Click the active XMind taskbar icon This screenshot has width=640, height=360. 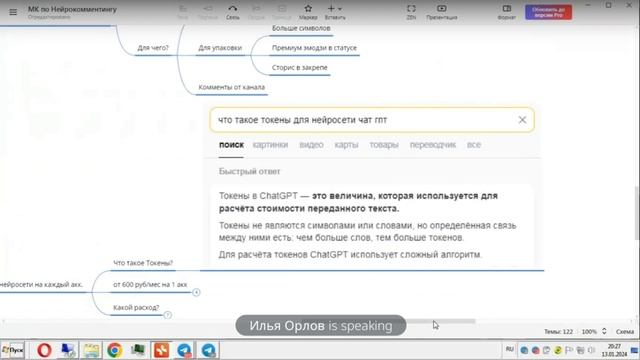(161, 350)
